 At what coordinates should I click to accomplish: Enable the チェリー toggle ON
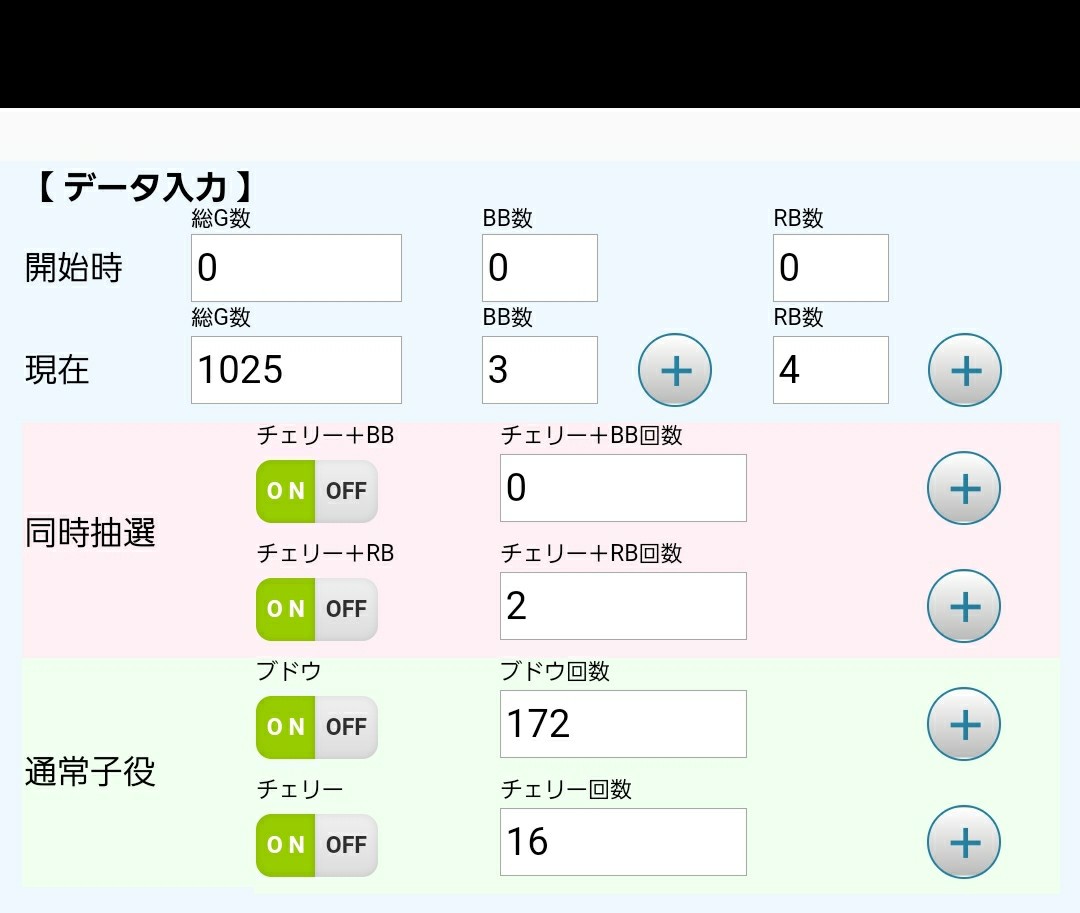284,845
